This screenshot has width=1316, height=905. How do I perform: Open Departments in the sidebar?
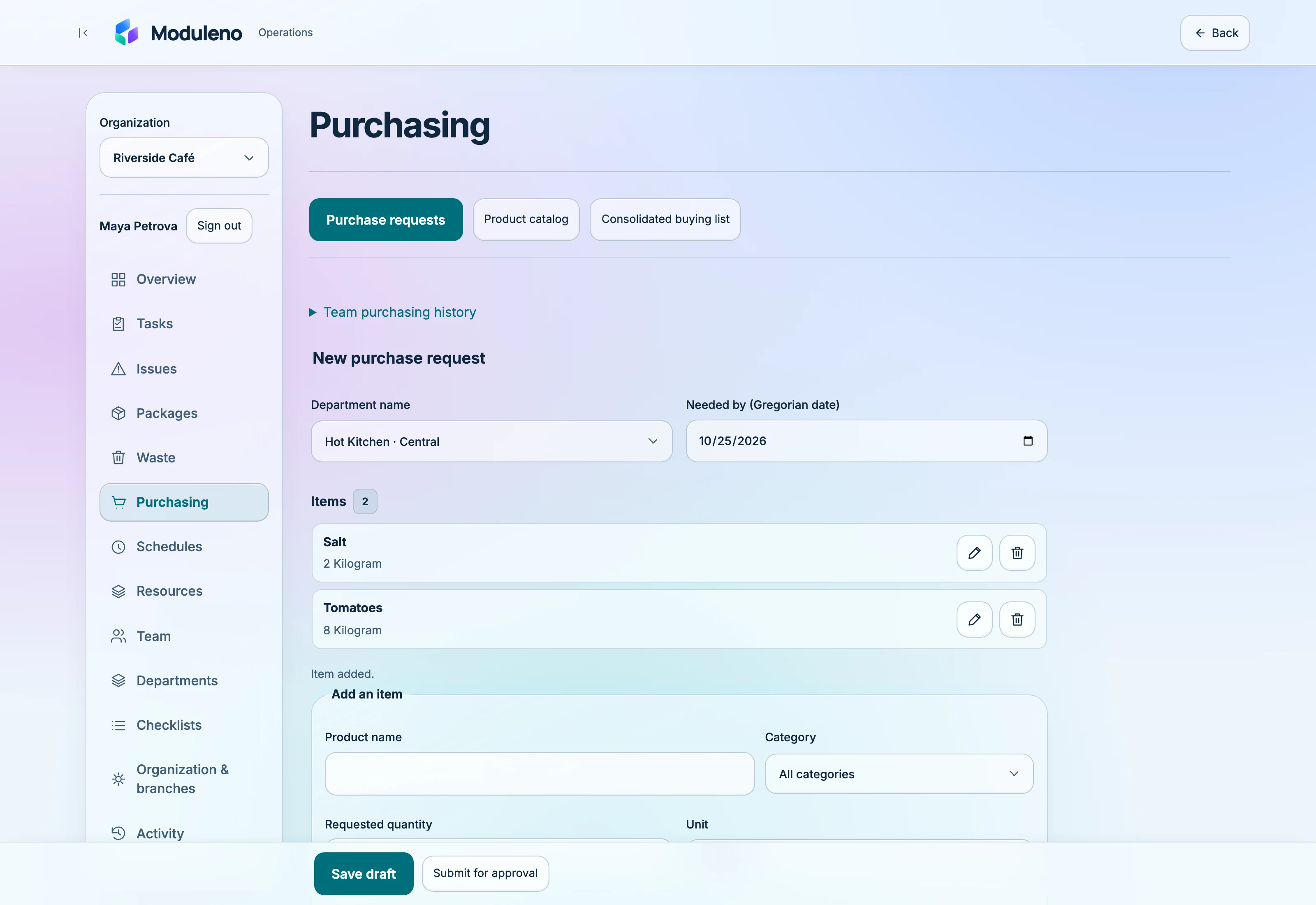(x=184, y=680)
